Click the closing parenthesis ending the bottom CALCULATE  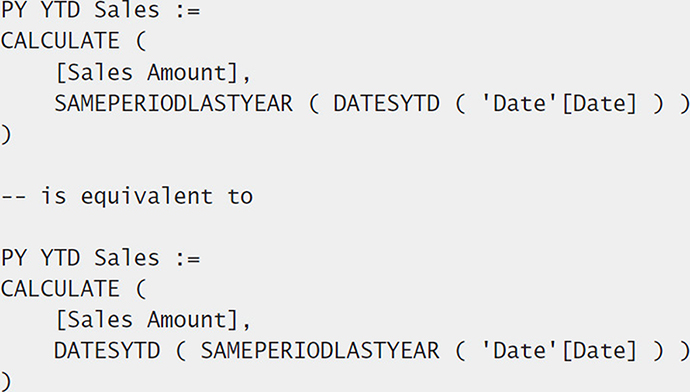5,381
